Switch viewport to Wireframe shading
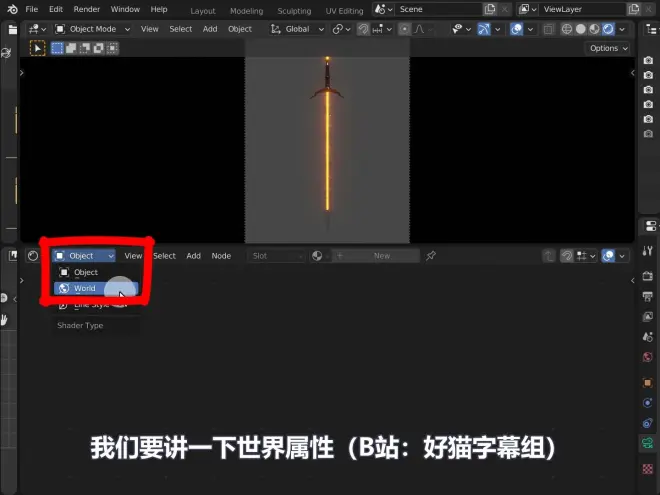The image size is (660, 495). (567, 29)
